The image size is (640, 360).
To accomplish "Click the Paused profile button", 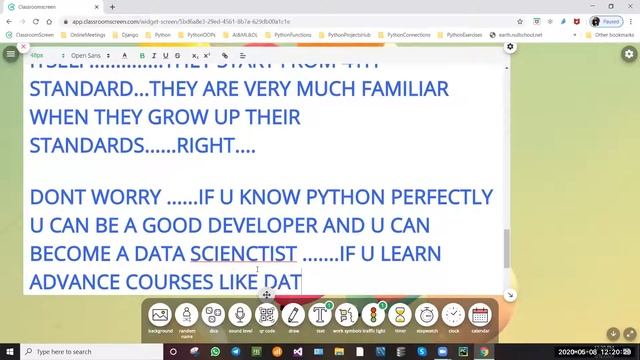I will click(606, 22).
